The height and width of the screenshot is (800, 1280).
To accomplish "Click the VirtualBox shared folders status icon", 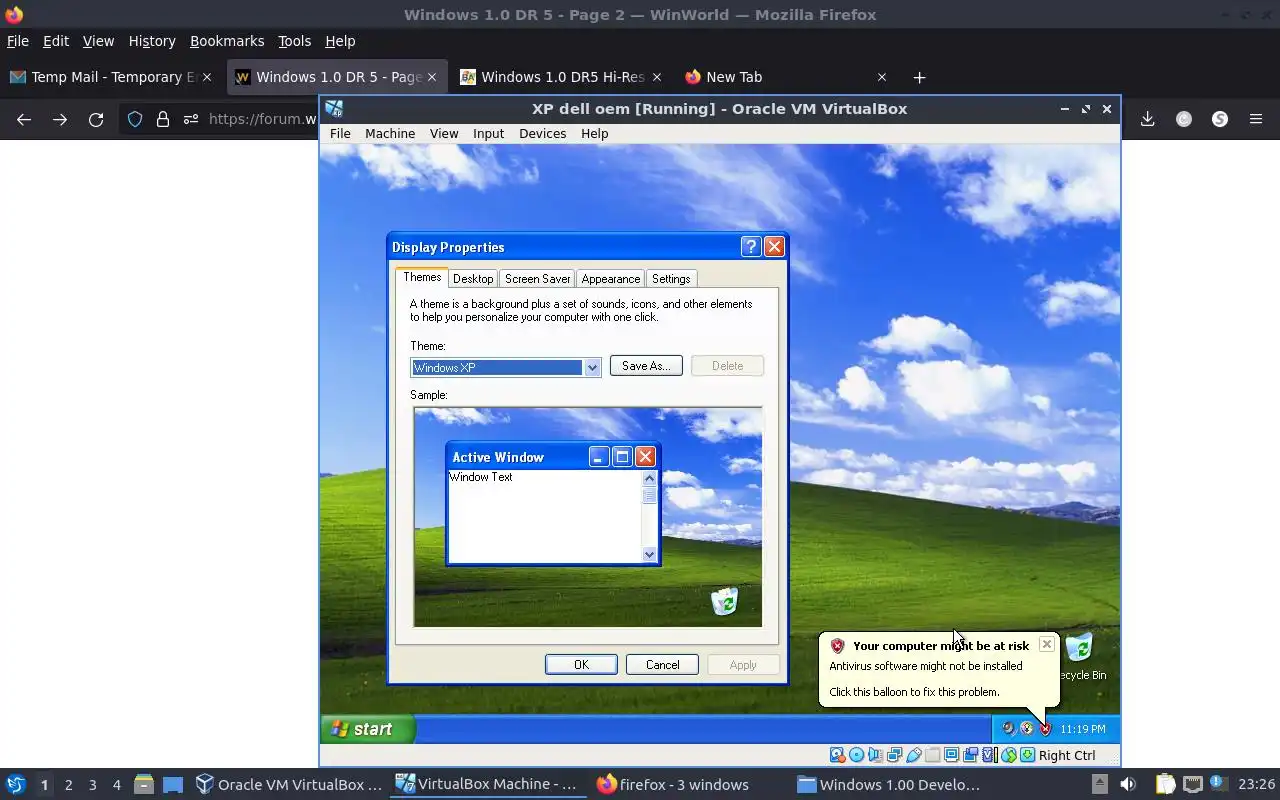I will click(932, 755).
